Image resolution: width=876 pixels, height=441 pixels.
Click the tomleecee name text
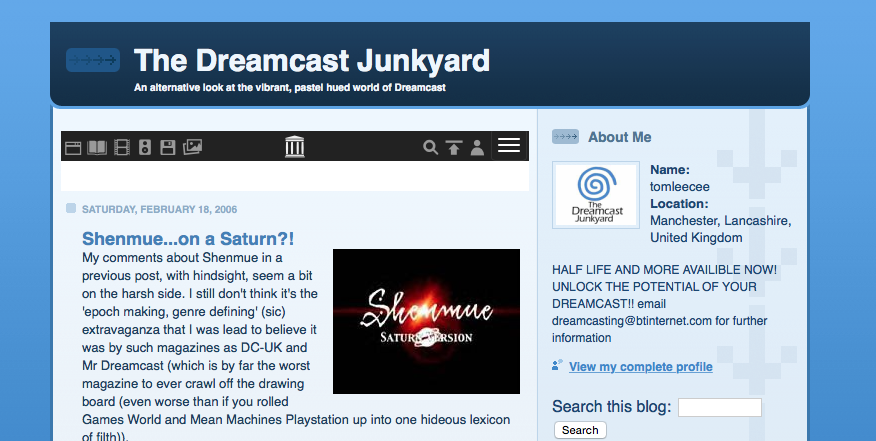tap(679, 187)
